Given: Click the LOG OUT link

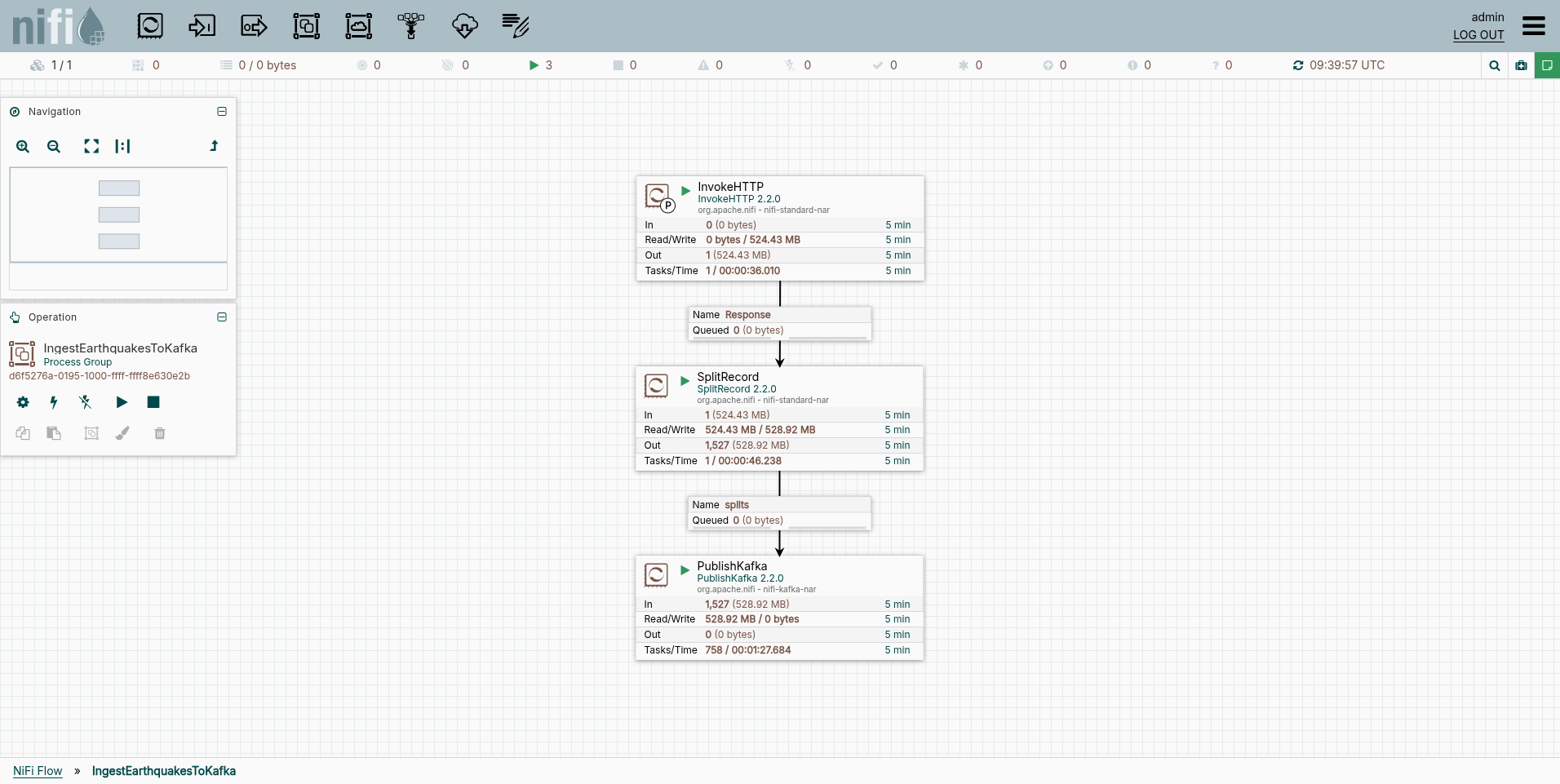Looking at the screenshot, I should click(1478, 35).
